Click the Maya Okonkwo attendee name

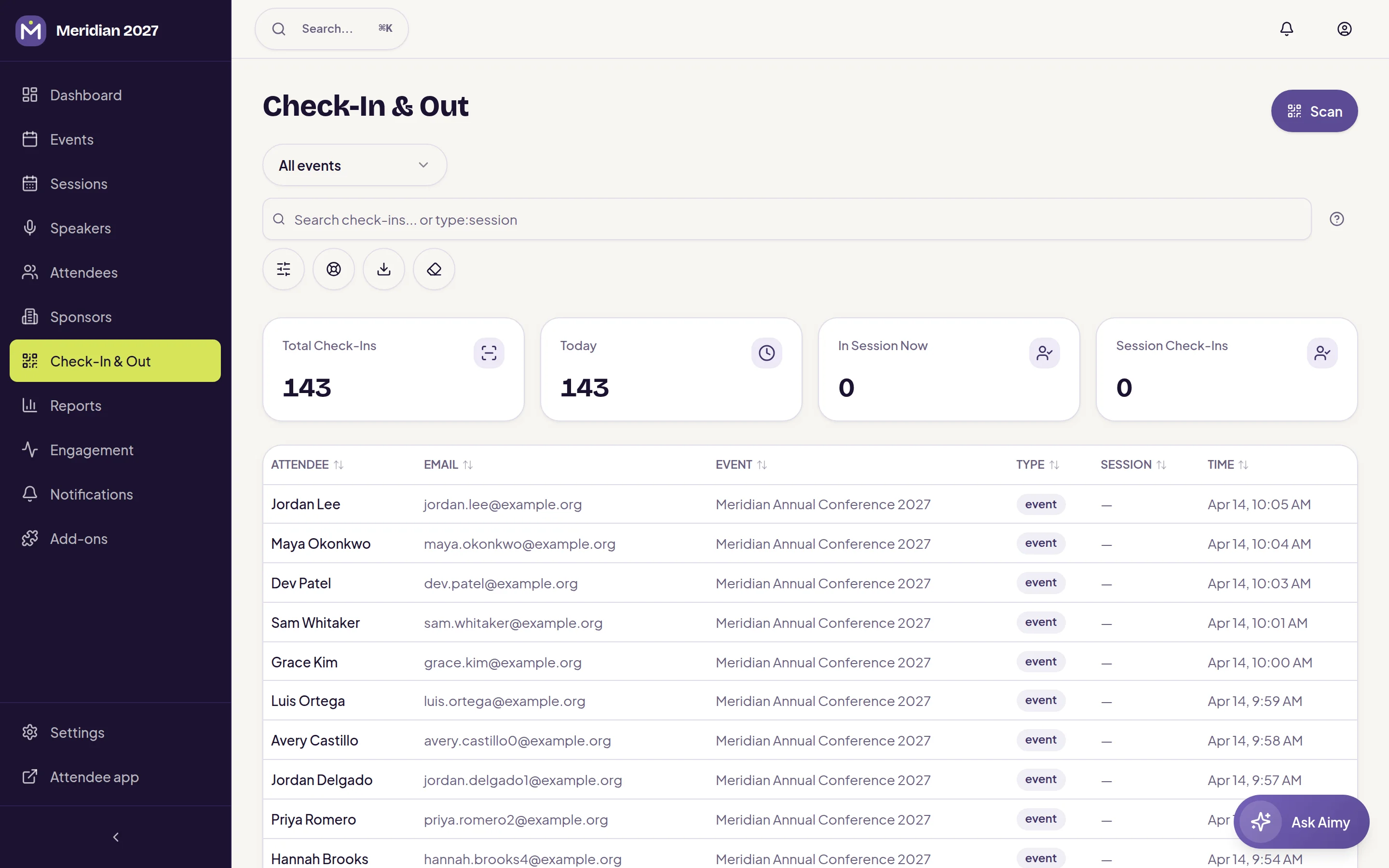click(320, 543)
